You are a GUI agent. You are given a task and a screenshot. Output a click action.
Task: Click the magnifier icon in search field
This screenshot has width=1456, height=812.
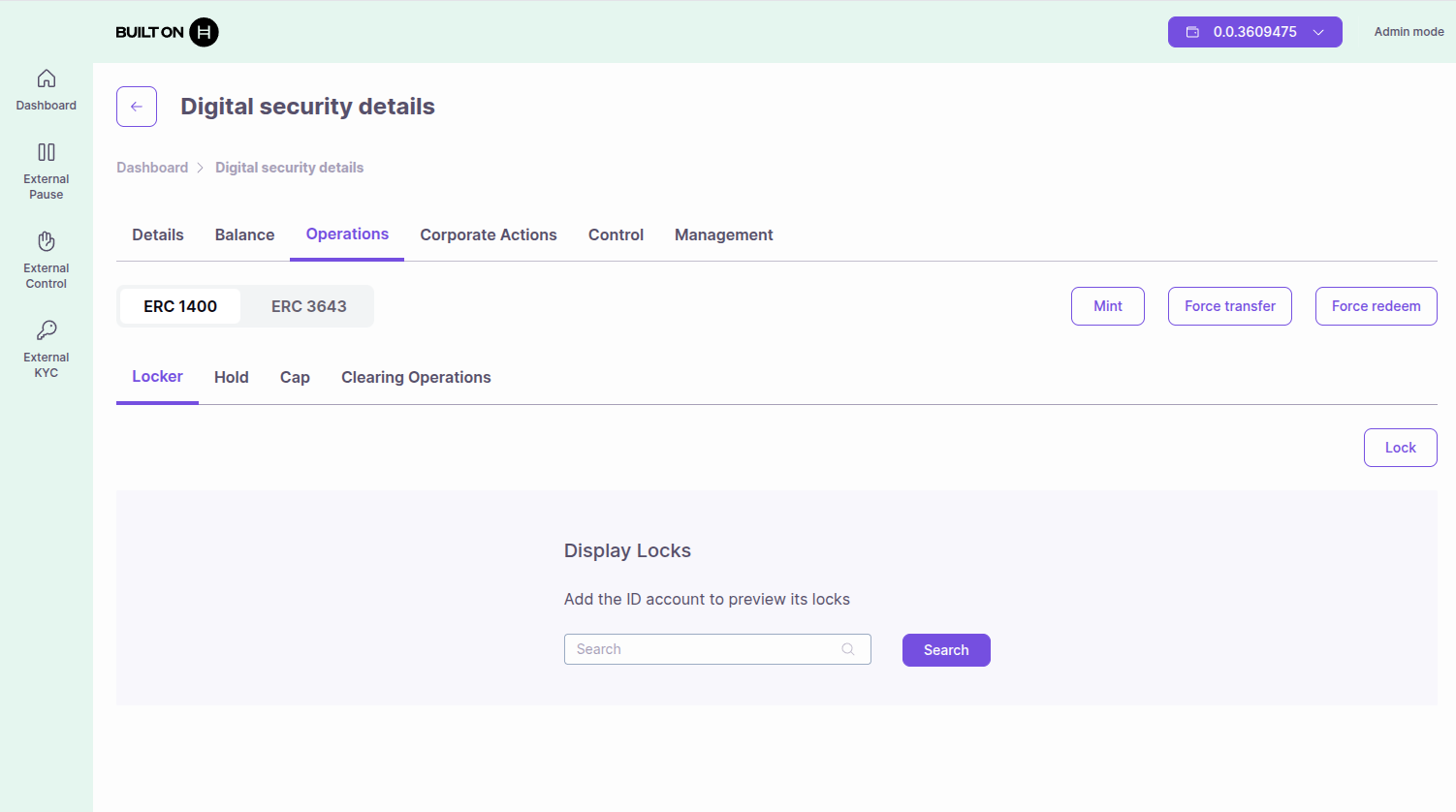click(x=848, y=649)
